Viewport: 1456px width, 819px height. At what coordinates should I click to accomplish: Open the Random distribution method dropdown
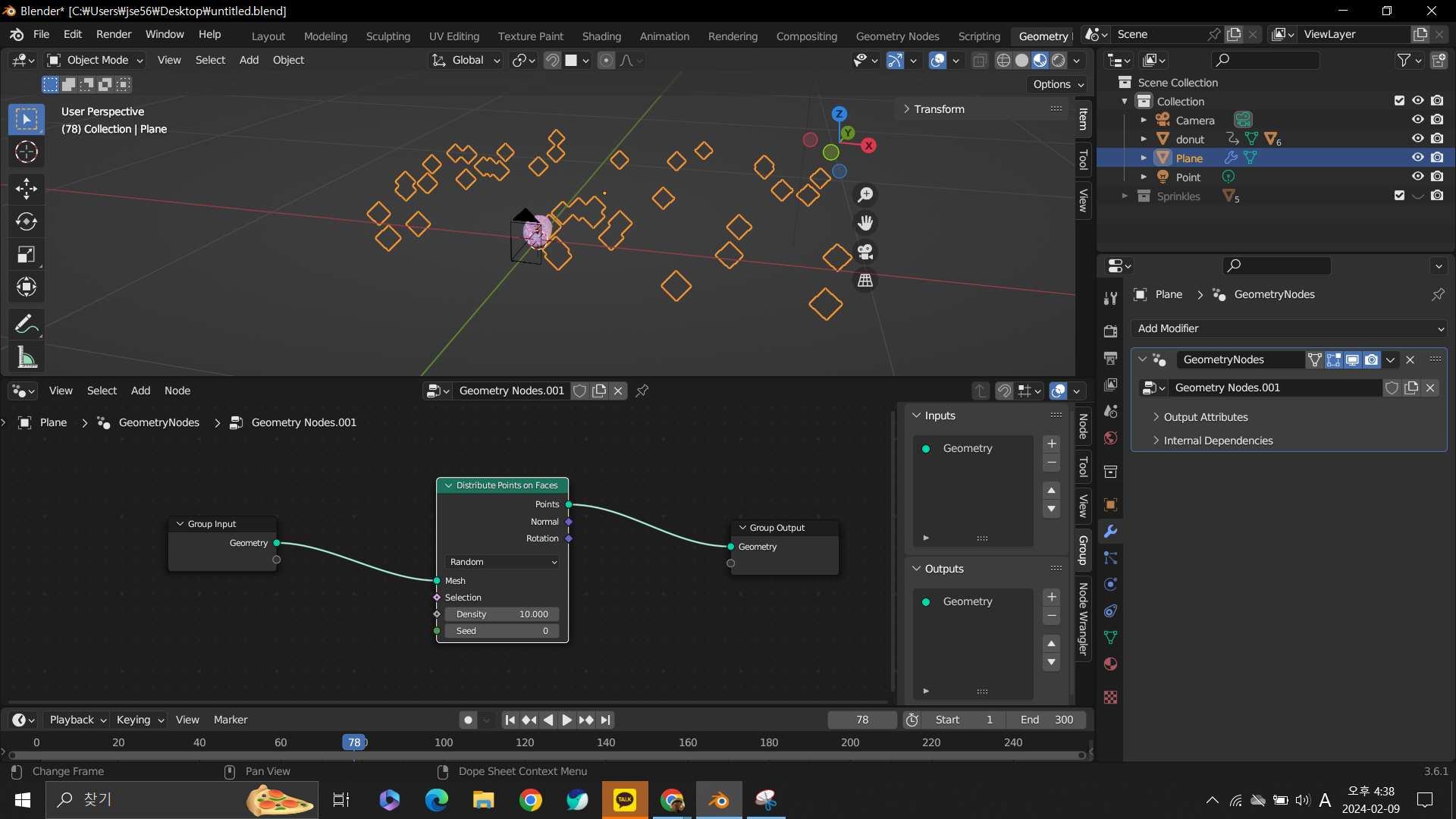pyautogui.click(x=503, y=562)
